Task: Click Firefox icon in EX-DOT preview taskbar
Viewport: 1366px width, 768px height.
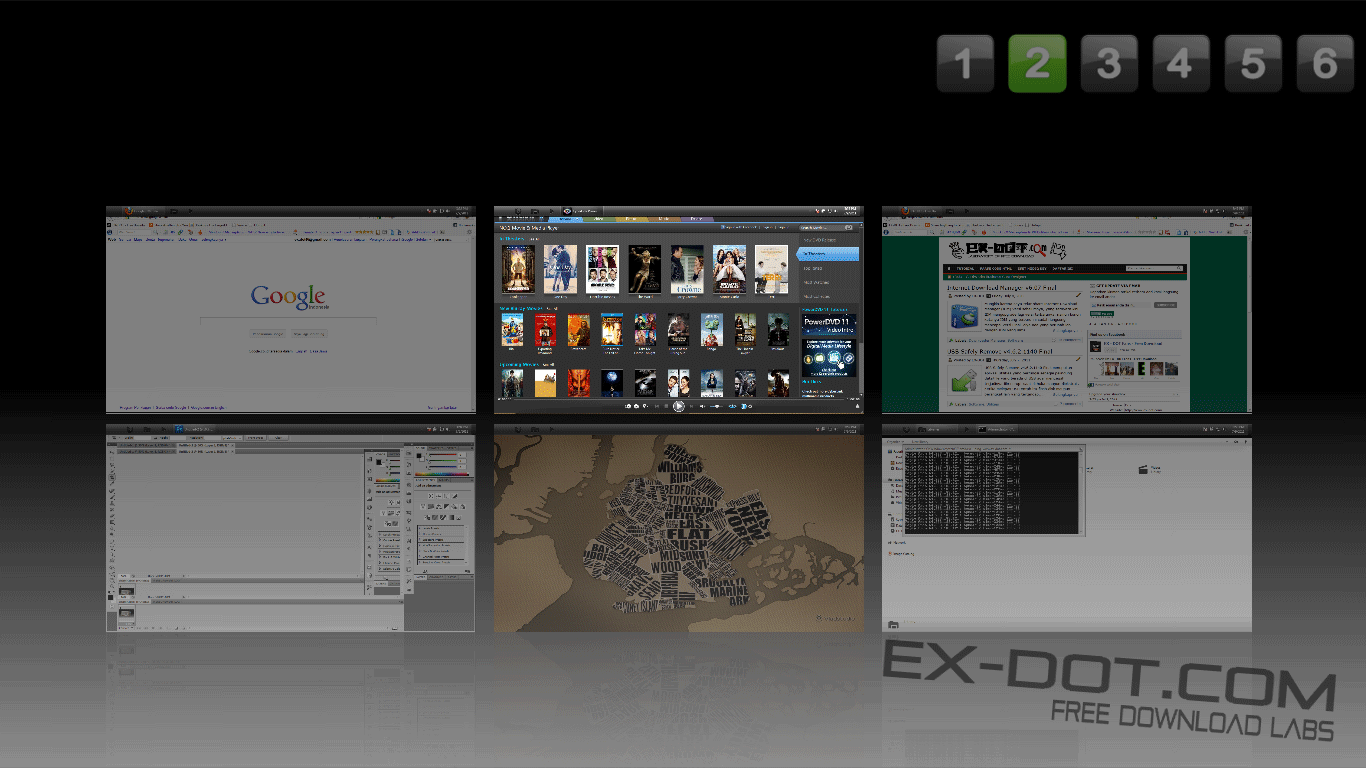Action: (x=905, y=211)
